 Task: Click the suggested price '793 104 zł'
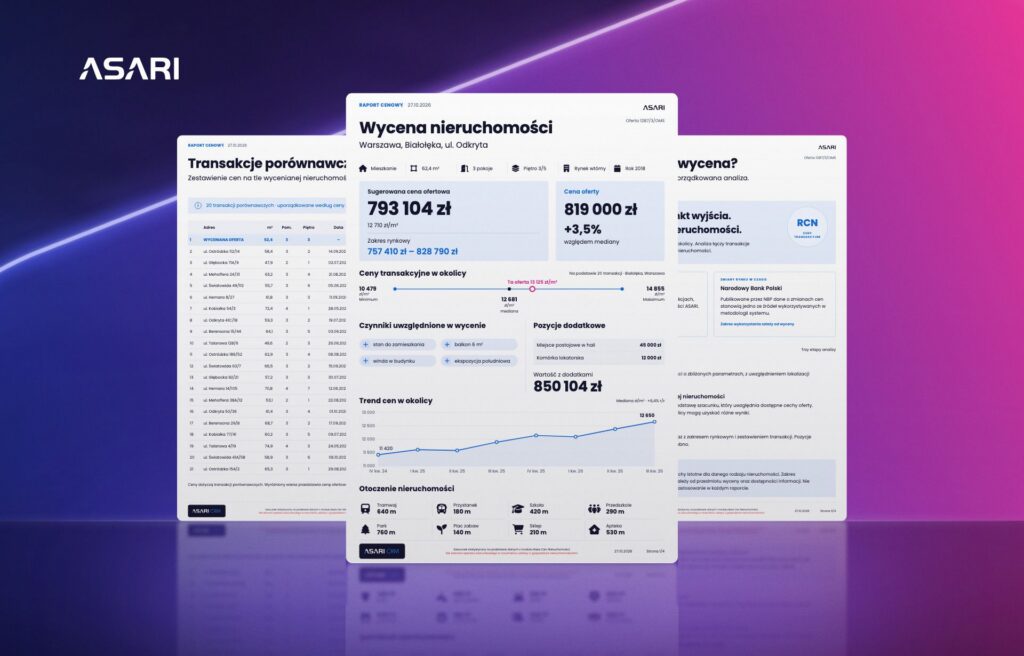pos(409,208)
